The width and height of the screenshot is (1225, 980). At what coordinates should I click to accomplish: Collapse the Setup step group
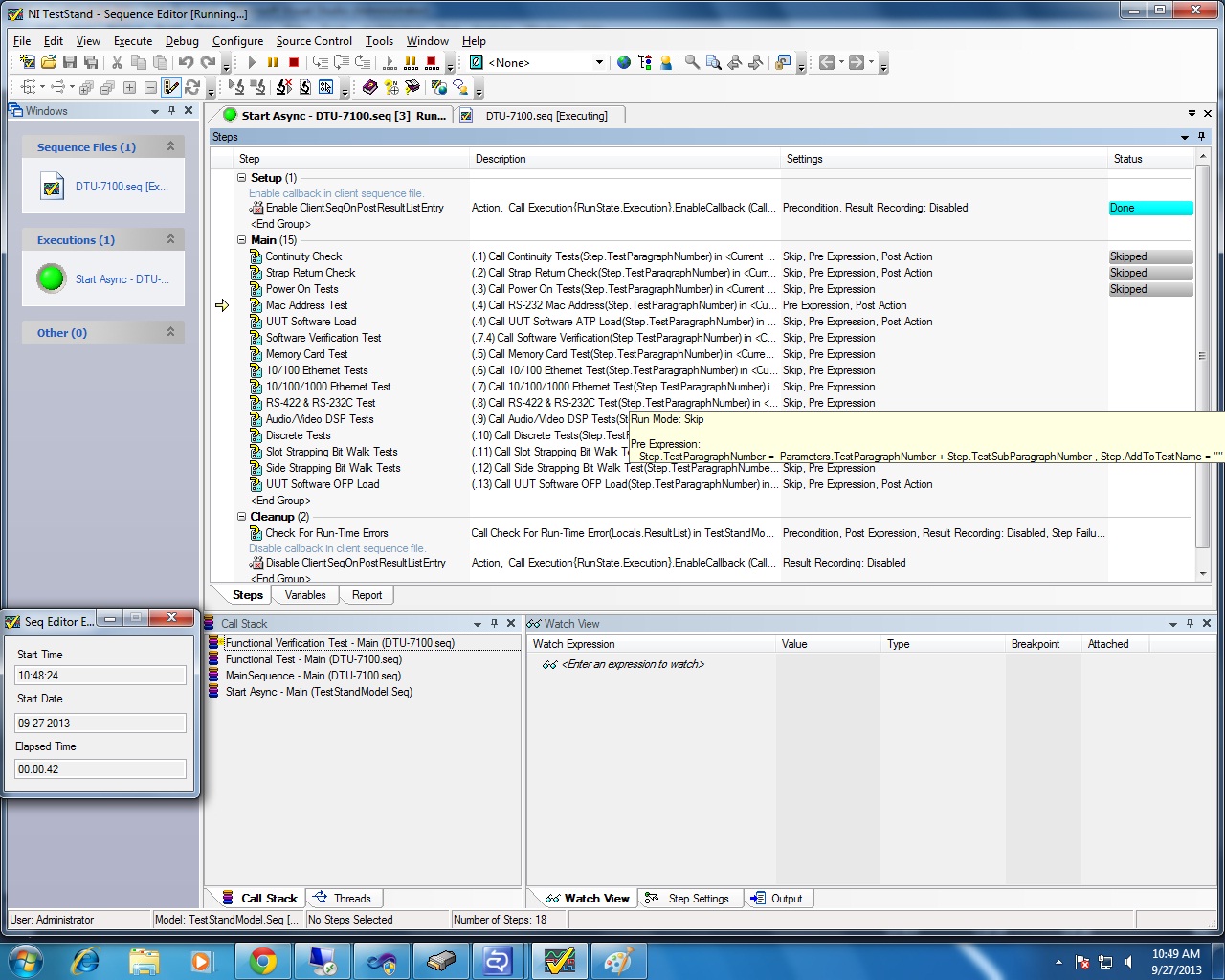point(242,178)
